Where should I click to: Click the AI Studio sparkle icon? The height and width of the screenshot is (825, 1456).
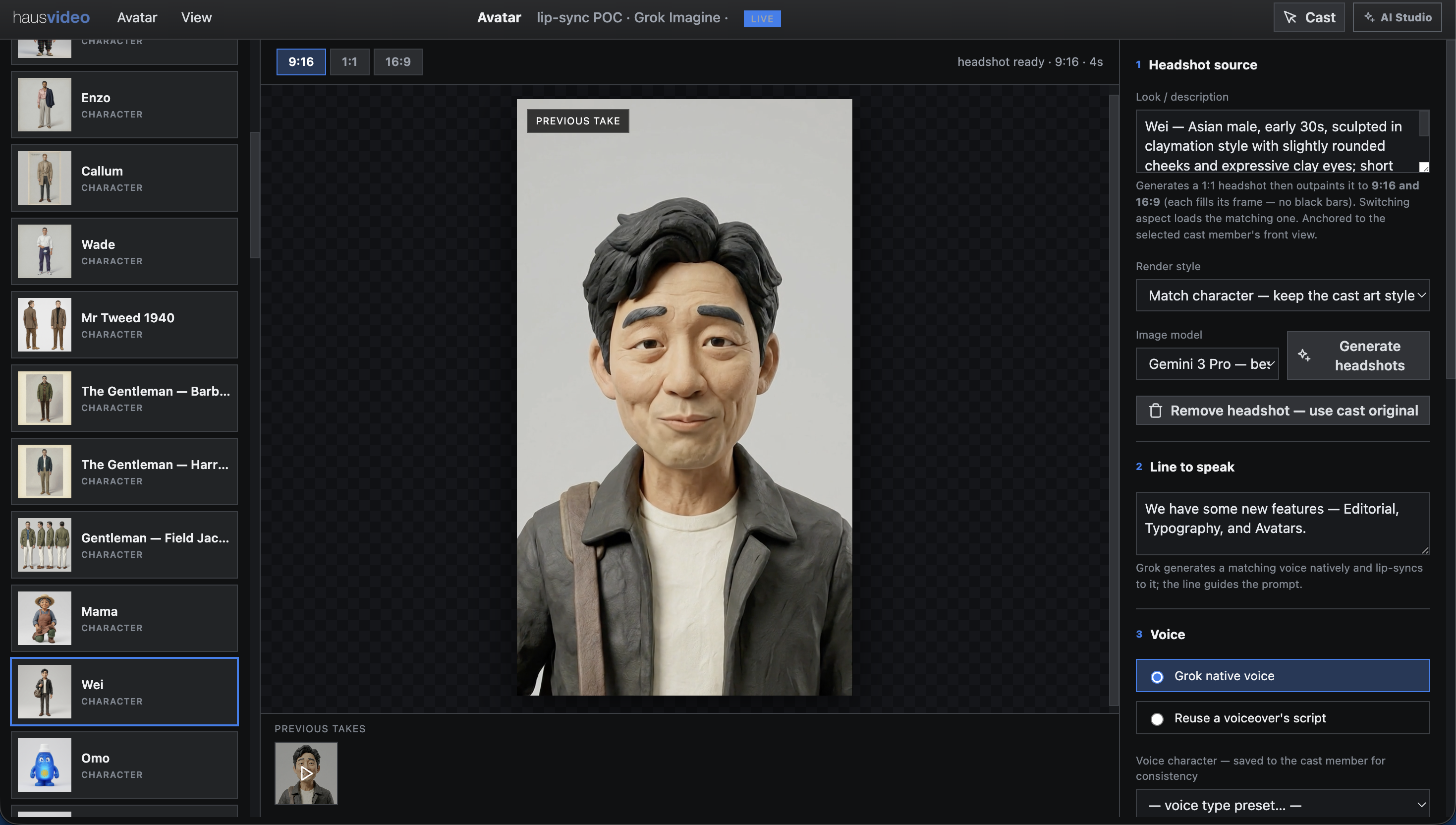tap(1369, 17)
